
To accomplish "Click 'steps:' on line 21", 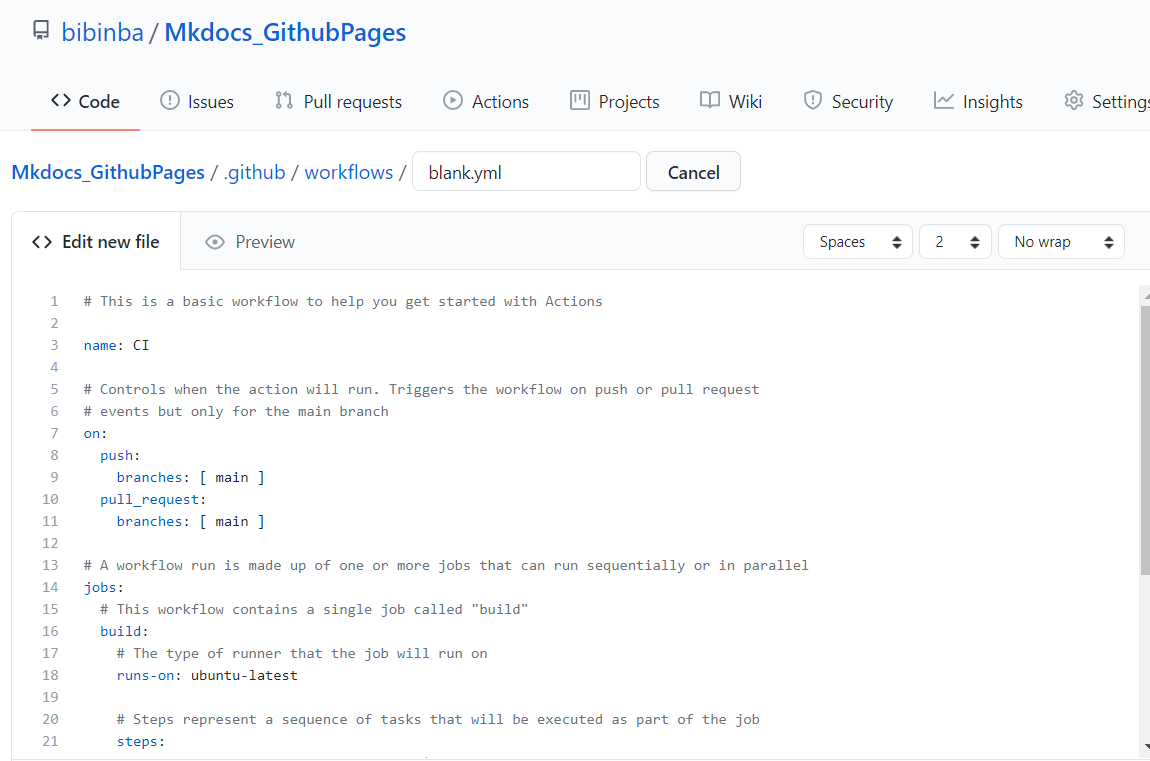I will (141, 741).
